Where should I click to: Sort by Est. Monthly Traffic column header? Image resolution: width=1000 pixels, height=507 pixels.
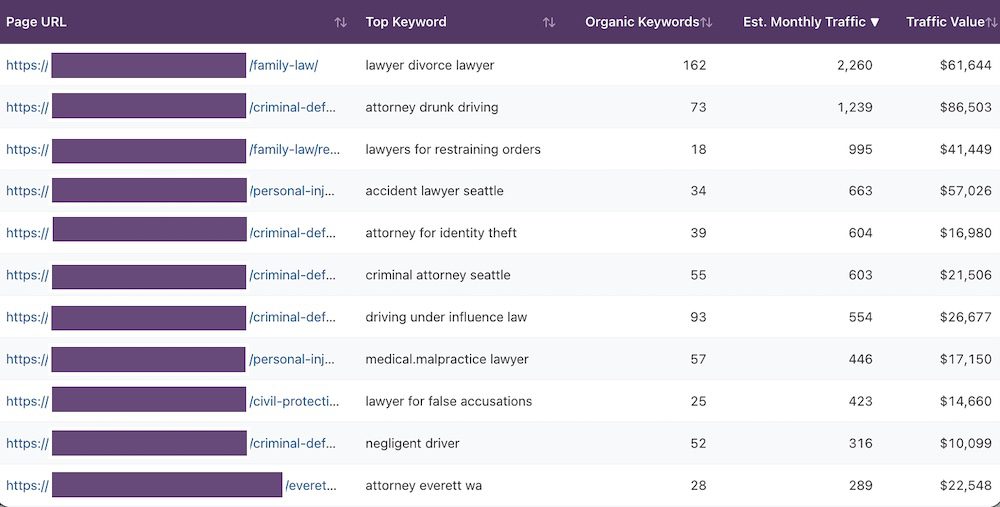click(x=811, y=22)
